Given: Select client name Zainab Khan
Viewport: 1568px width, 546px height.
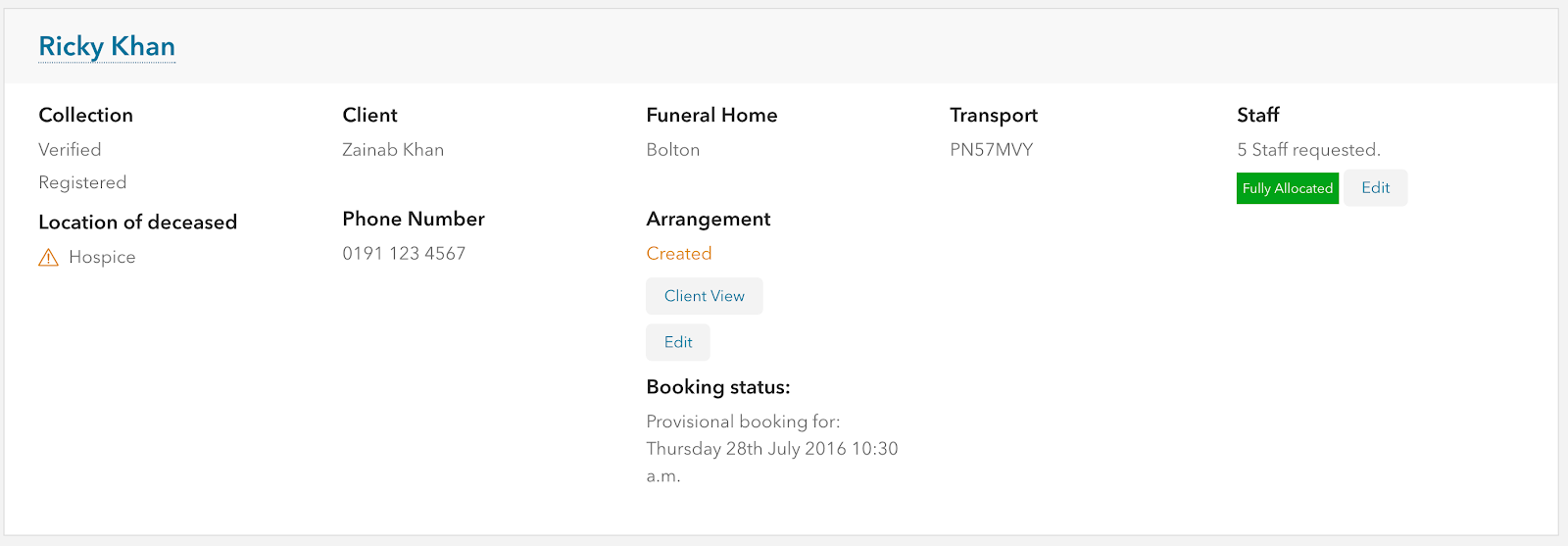Looking at the screenshot, I should (x=393, y=150).
